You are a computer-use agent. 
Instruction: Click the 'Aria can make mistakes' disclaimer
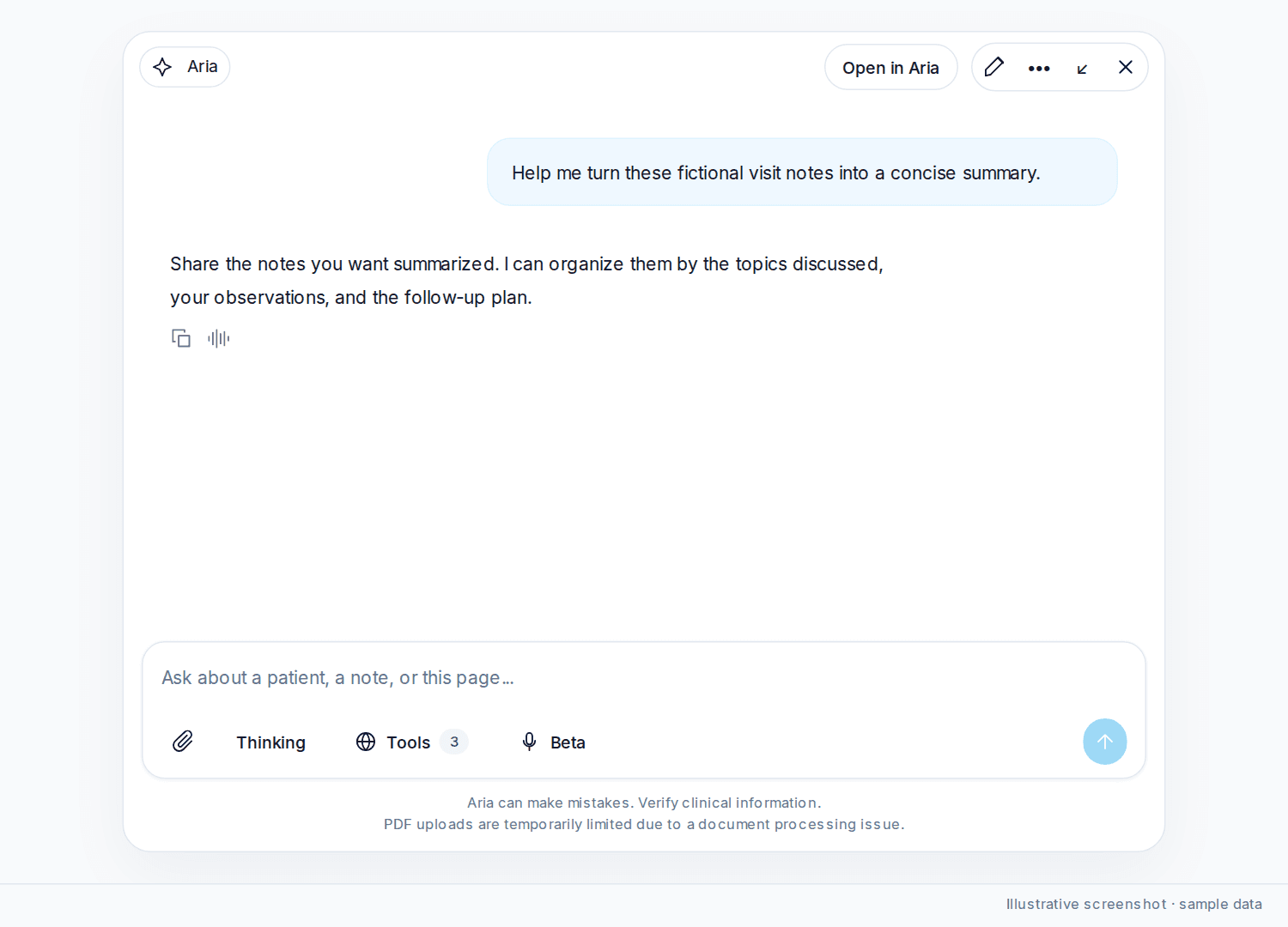(644, 803)
